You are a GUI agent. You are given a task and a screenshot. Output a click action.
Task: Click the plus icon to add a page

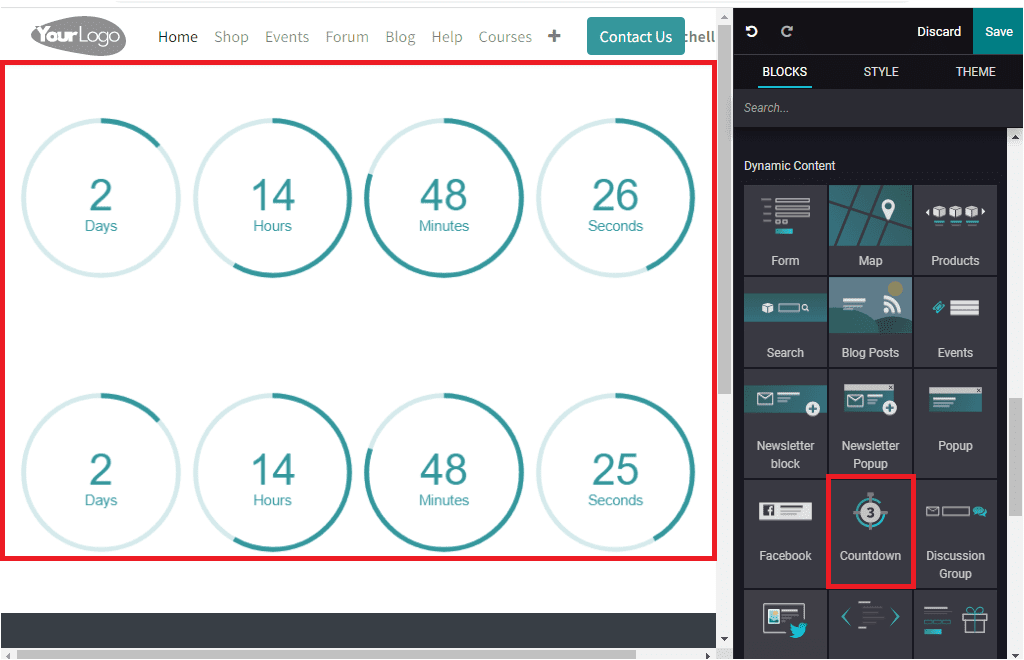[554, 36]
